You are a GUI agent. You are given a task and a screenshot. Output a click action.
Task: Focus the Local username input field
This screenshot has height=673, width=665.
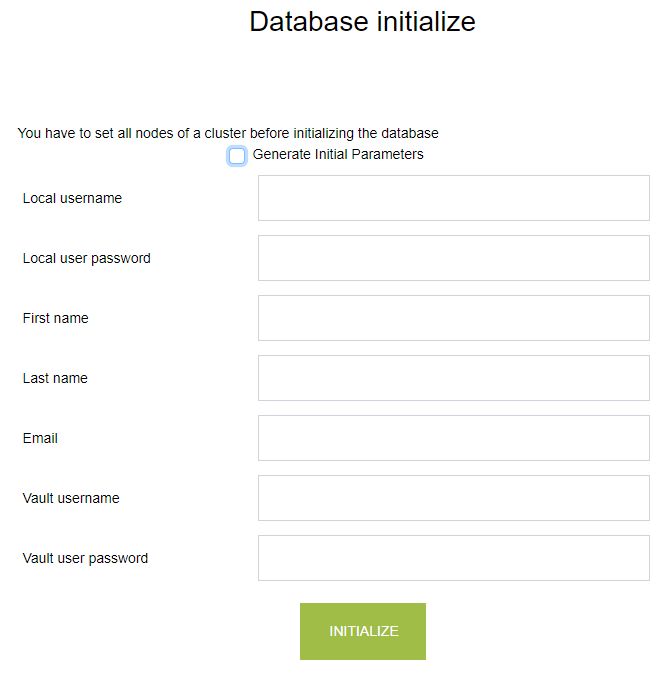pyautogui.click(x=453, y=198)
